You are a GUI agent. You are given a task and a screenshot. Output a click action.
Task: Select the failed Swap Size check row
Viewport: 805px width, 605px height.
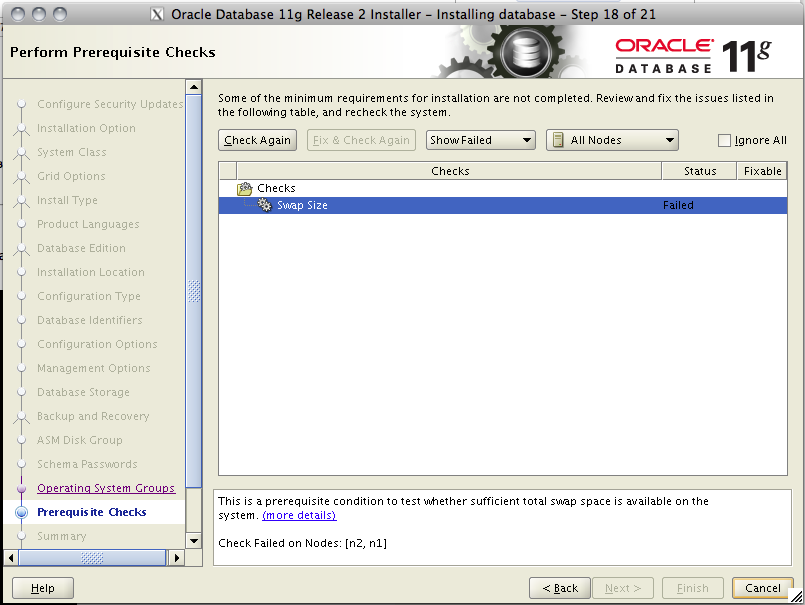(x=400, y=205)
